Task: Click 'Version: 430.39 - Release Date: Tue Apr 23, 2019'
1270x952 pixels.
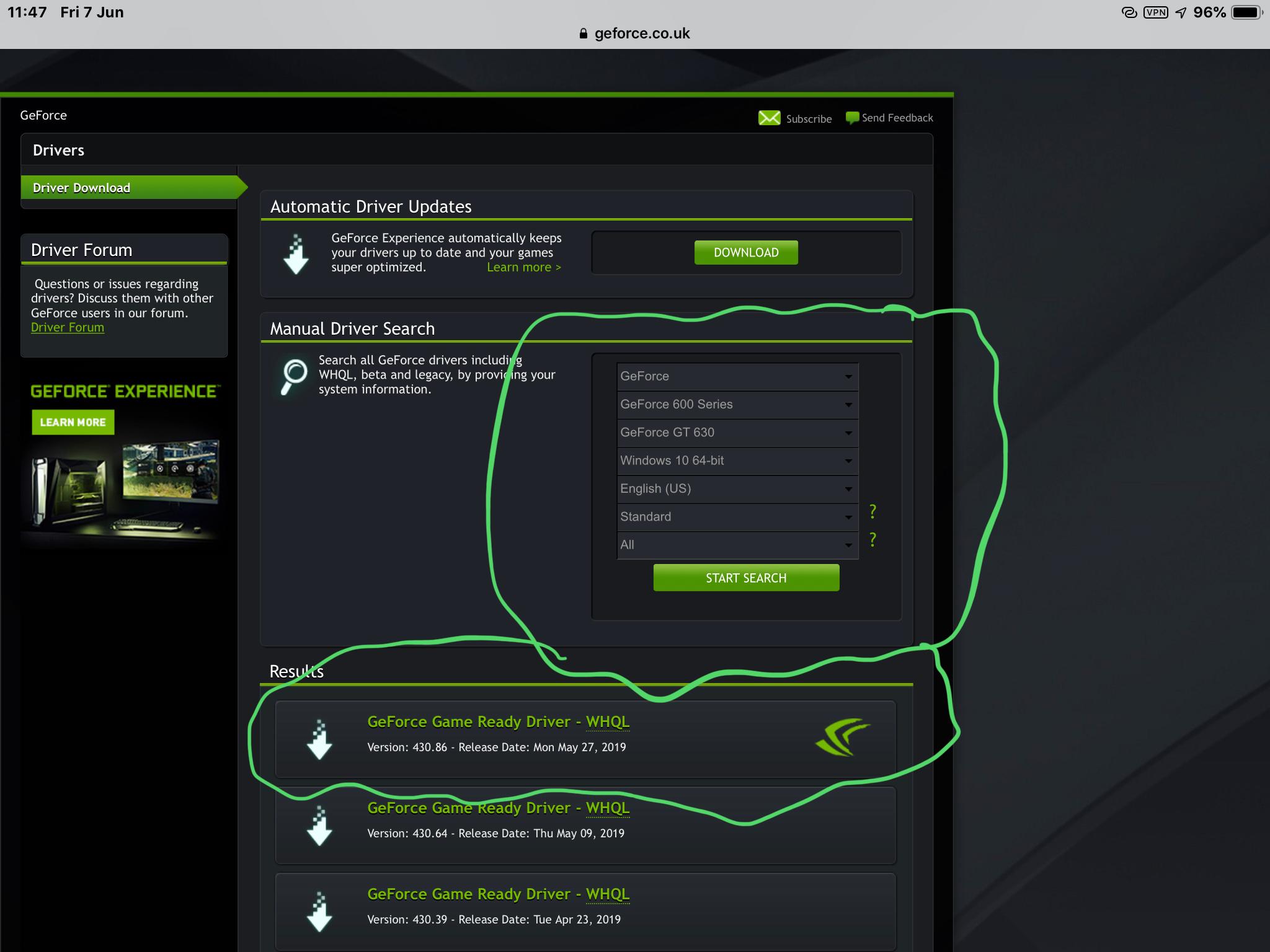Action: [494, 920]
